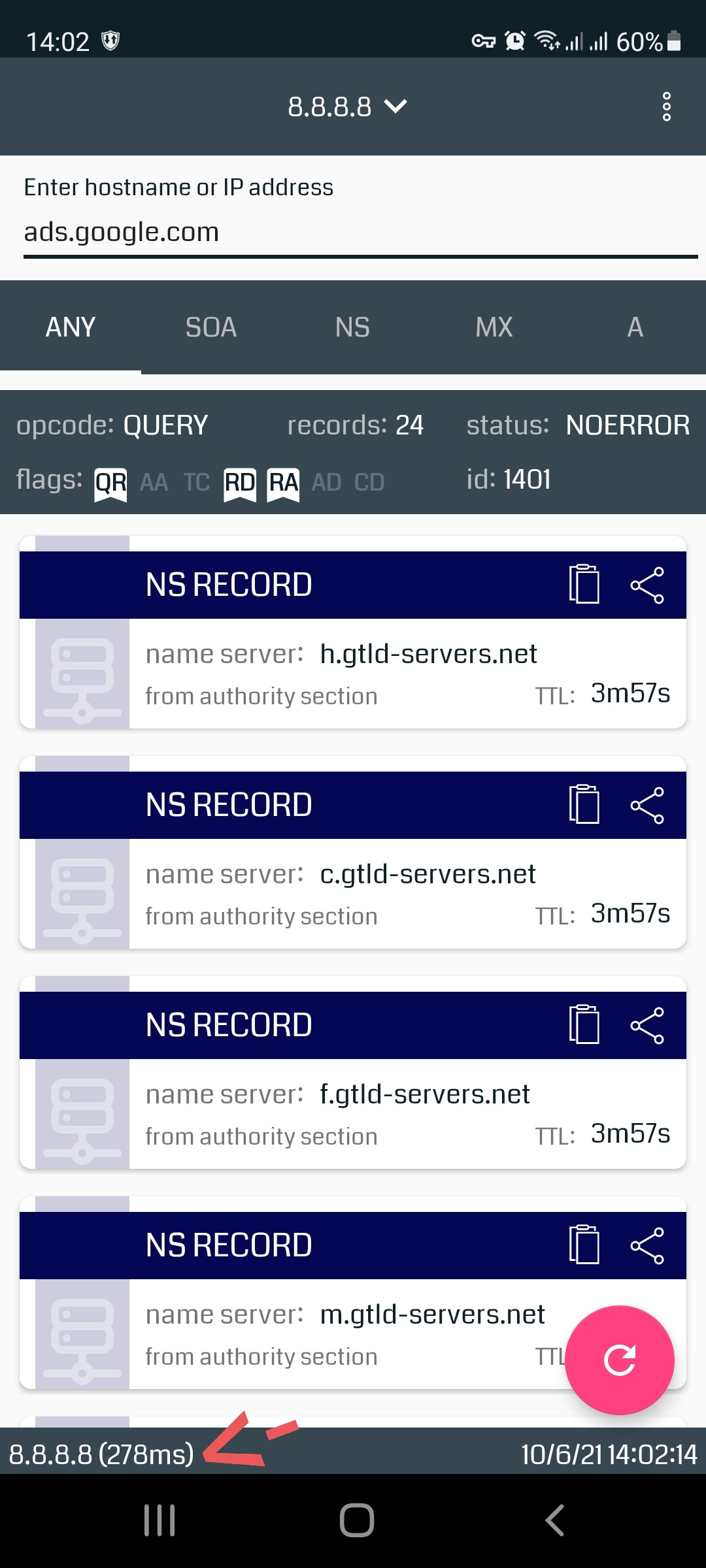Viewport: 706px width, 1568px height.
Task: Tap the TC flag label
Action: pos(197,483)
